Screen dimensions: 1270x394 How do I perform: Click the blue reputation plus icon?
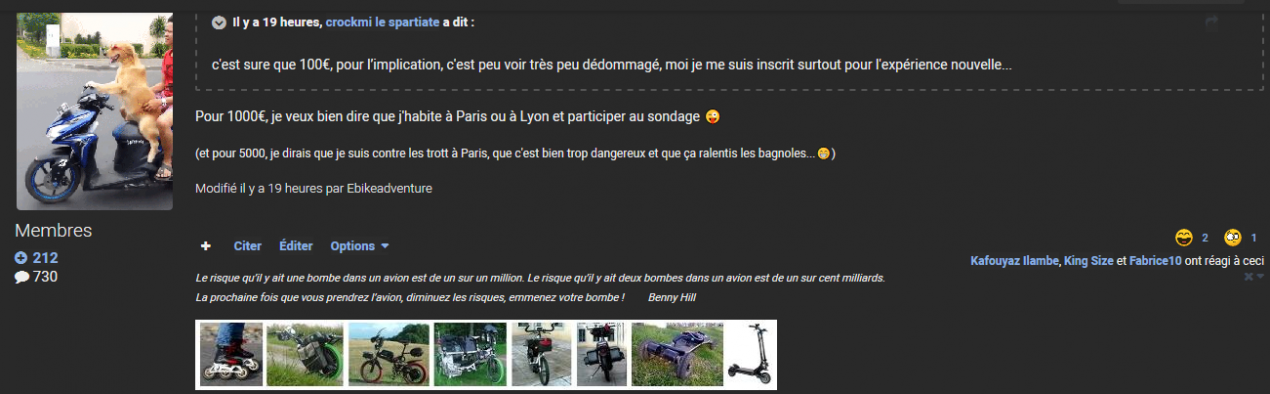tap(21, 258)
